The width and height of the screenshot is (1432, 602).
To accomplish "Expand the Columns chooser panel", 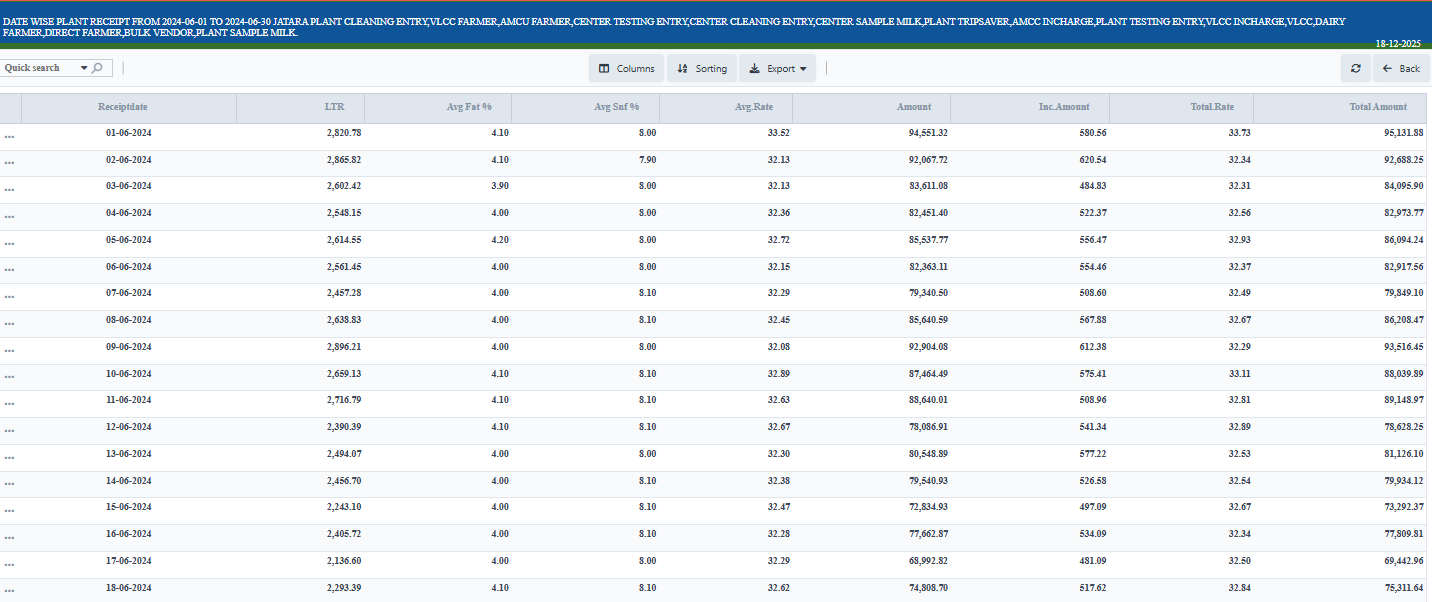I will click(627, 68).
